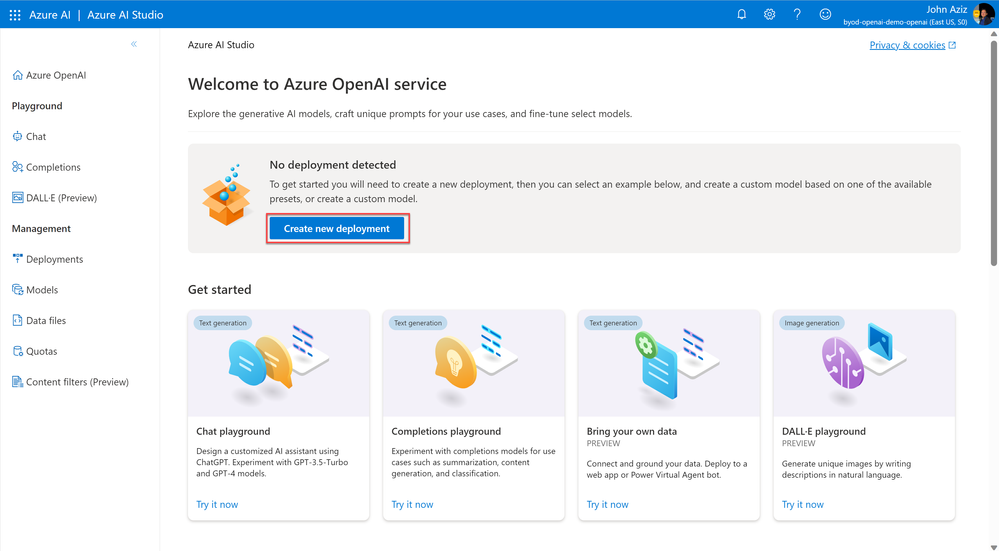999x551 pixels.
Task: Collapse the left navigation sidebar
Action: (134, 44)
